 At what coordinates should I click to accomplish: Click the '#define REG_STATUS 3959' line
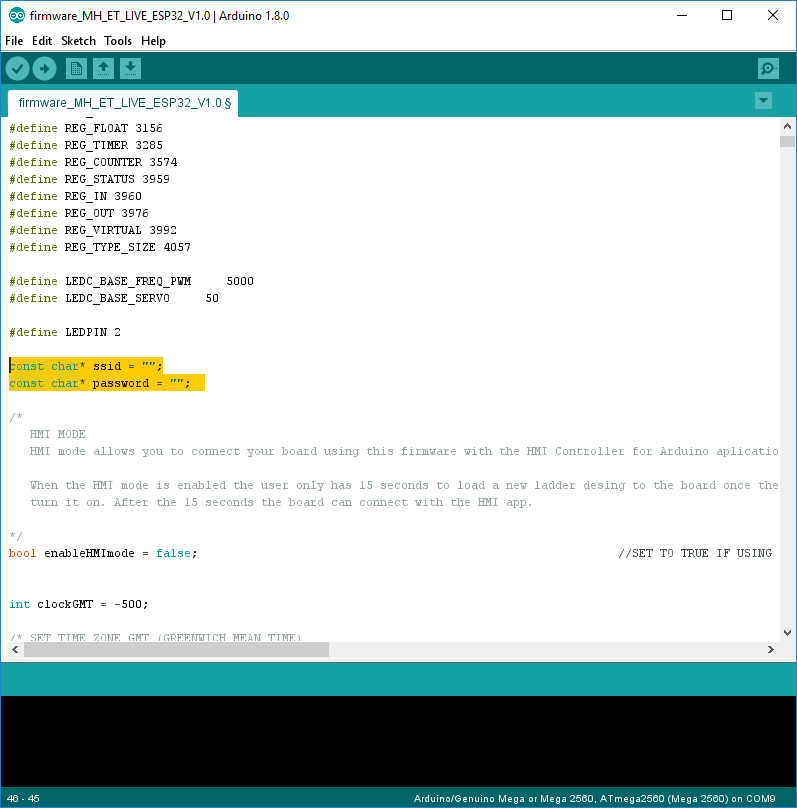click(89, 179)
